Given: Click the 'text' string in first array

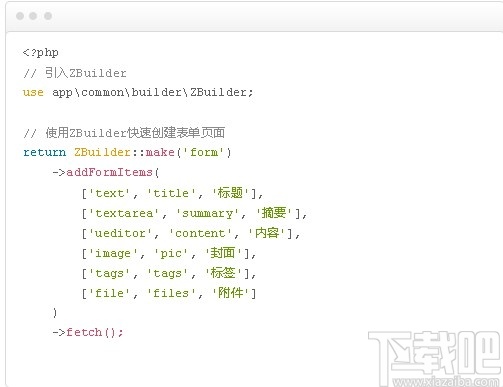Looking at the screenshot, I should pyautogui.click(x=109, y=193).
